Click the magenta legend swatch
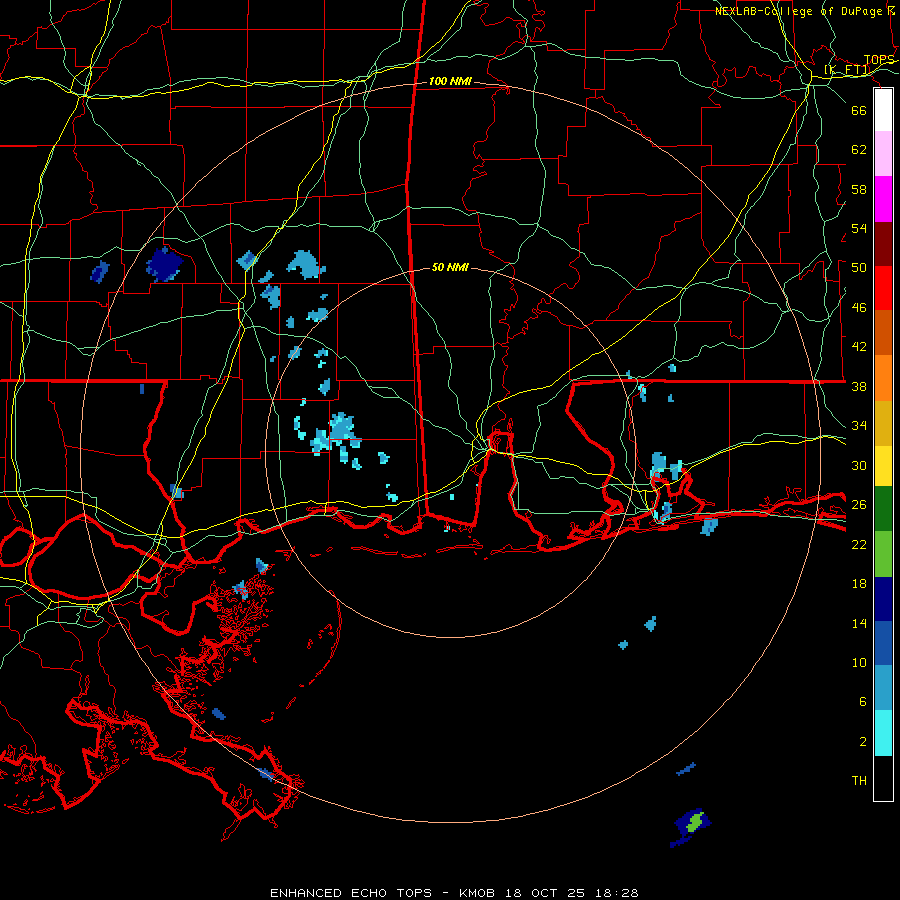 tap(883, 199)
